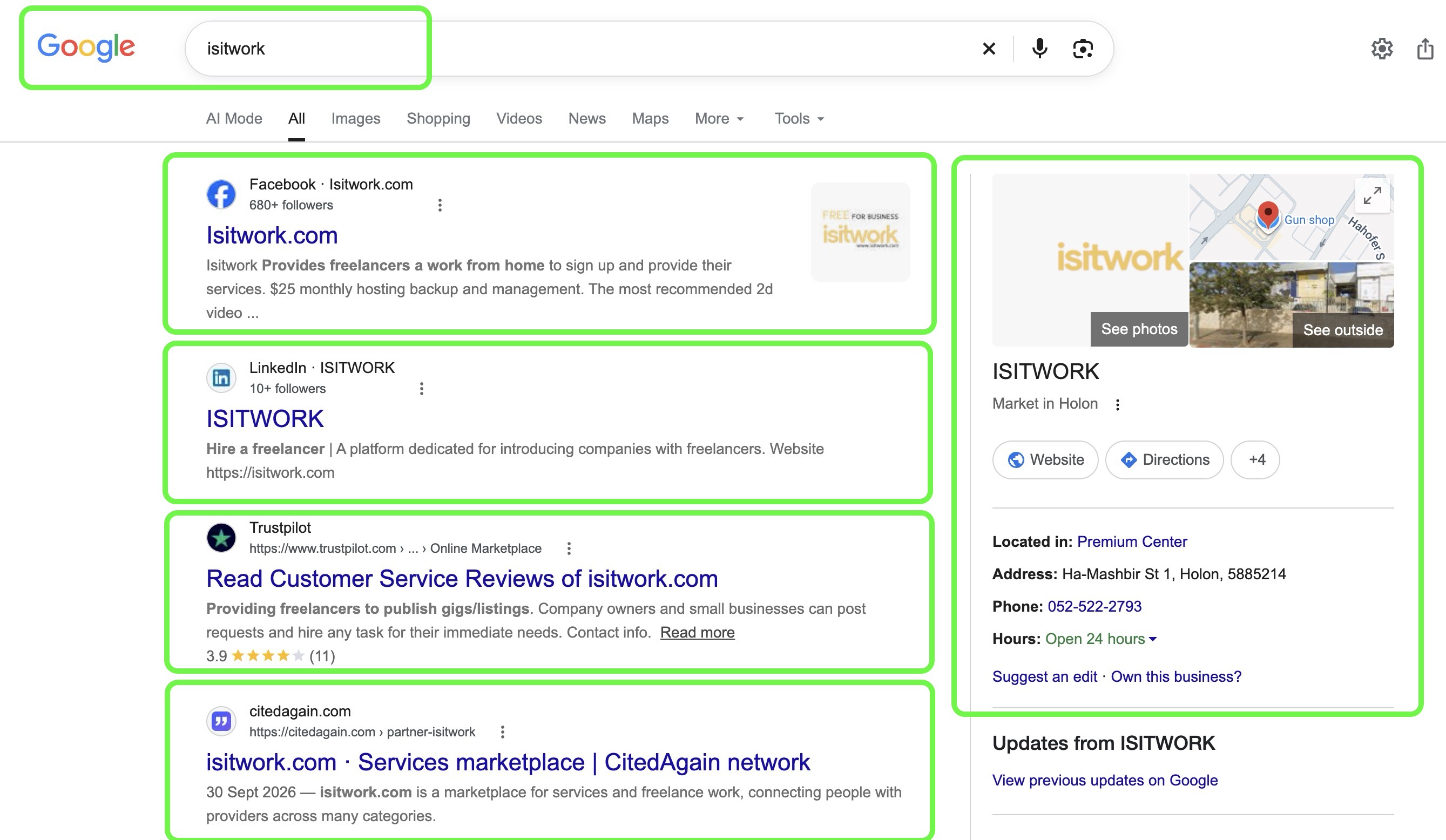Click the LinkedIn favicon of the ISITWORK result

[221, 378]
